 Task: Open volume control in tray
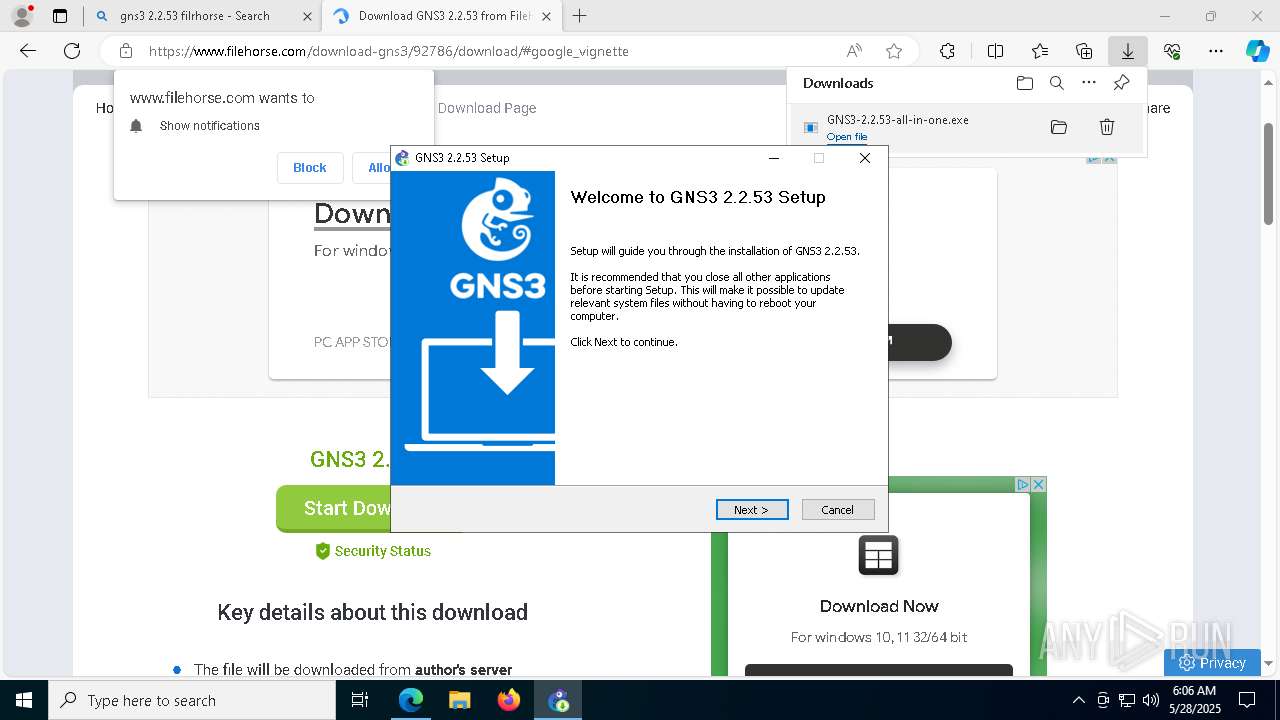click(x=1150, y=700)
